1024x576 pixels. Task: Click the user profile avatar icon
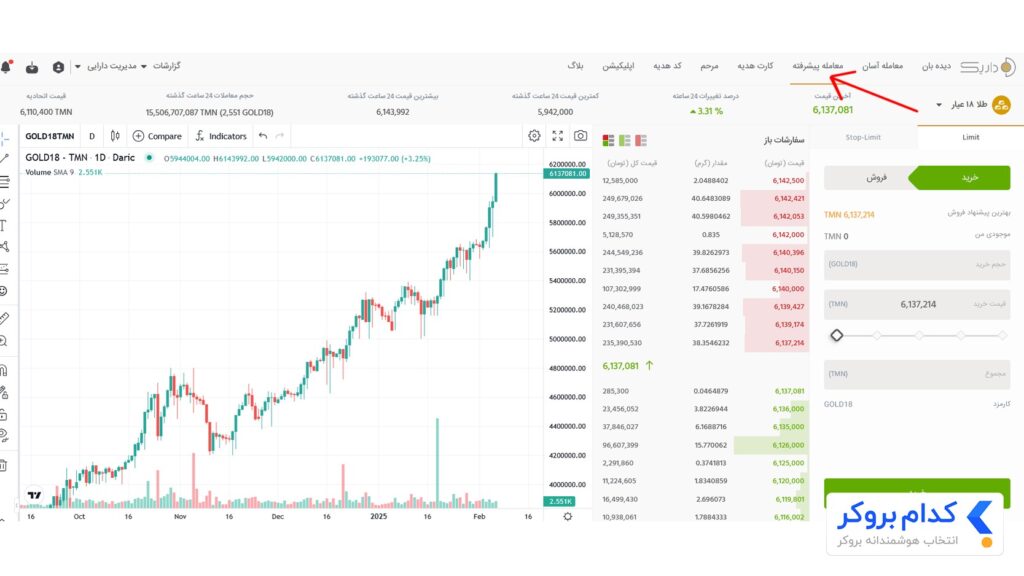(58, 67)
